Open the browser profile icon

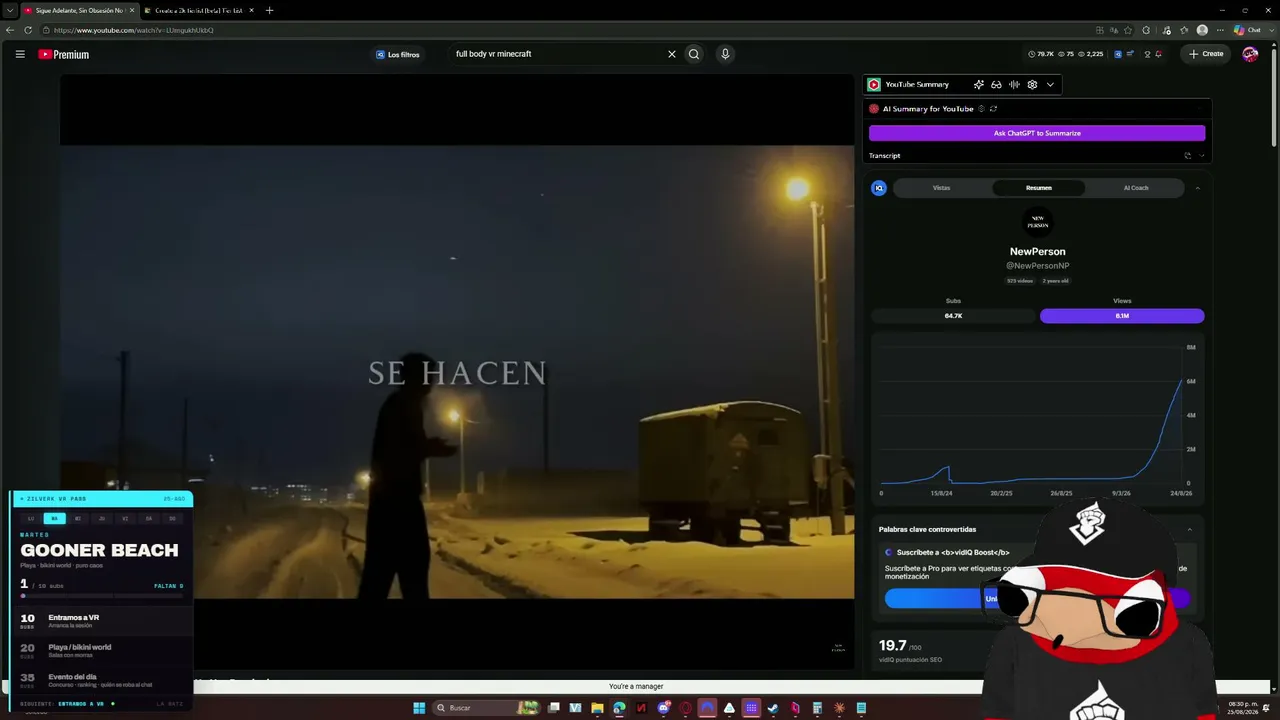(x=1202, y=30)
